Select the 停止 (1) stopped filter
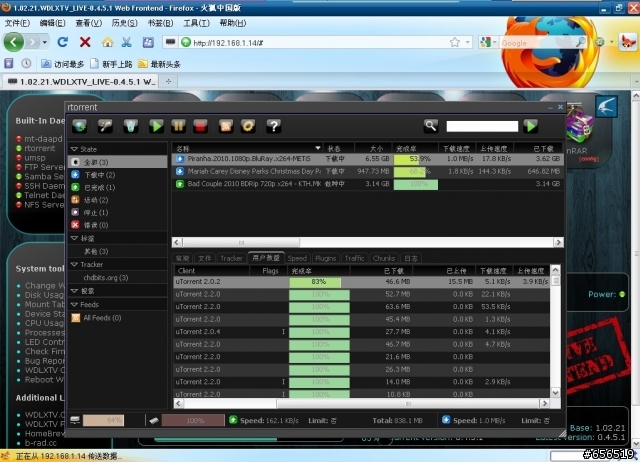Screen dimensions: 640x462 coord(118,213)
